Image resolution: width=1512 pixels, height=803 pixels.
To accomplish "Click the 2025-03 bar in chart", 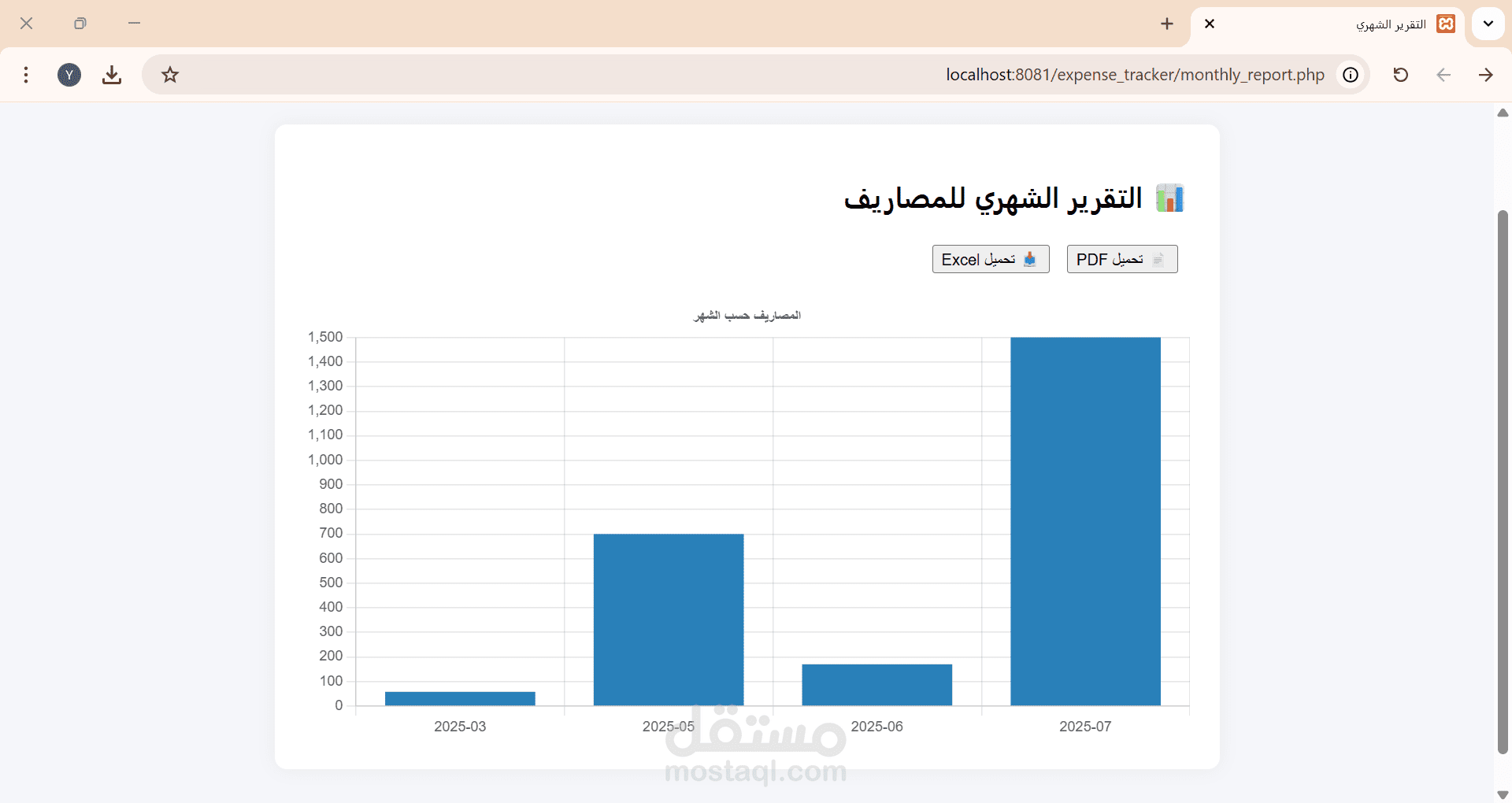I will click(460, 698).
